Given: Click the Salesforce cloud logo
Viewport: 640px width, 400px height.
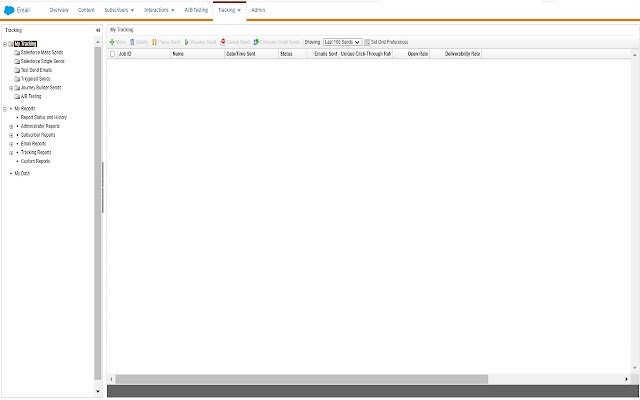Looking at the screenshot, I should pyautogui.click(x=9, y=10).
